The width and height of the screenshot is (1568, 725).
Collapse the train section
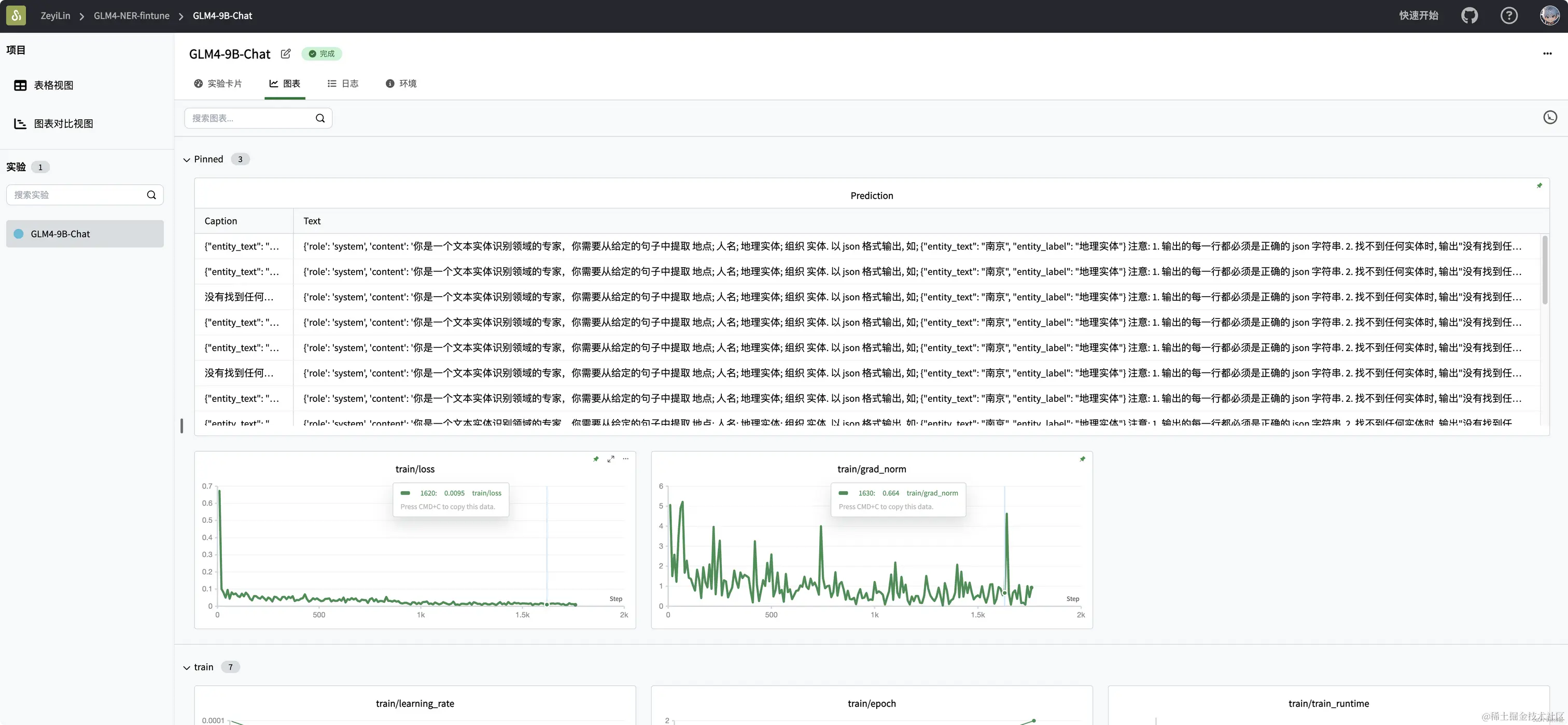click(x=187, y=668)
